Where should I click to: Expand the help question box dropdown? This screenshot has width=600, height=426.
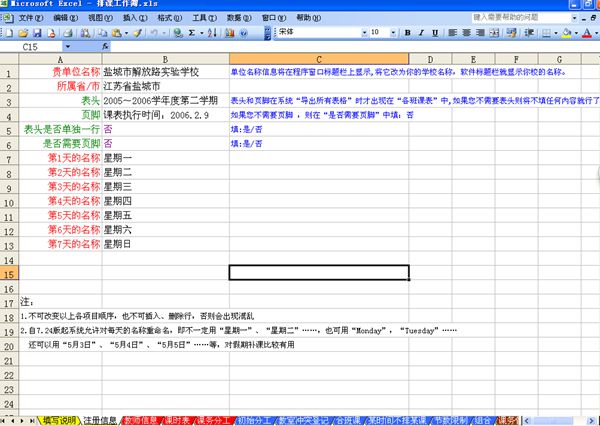[574, 18]
